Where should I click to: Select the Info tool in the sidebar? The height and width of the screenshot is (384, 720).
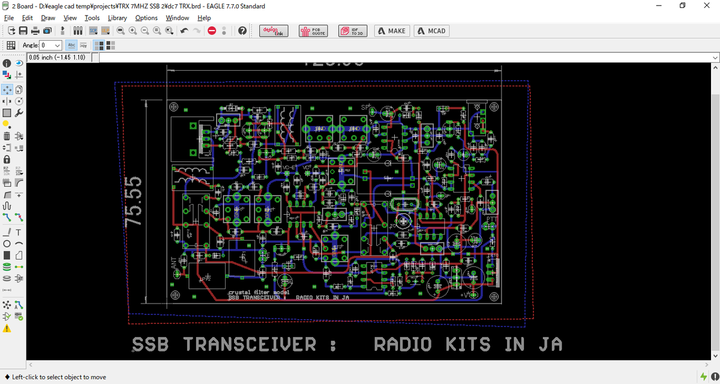pyautogui.click(x=7, y=63)
